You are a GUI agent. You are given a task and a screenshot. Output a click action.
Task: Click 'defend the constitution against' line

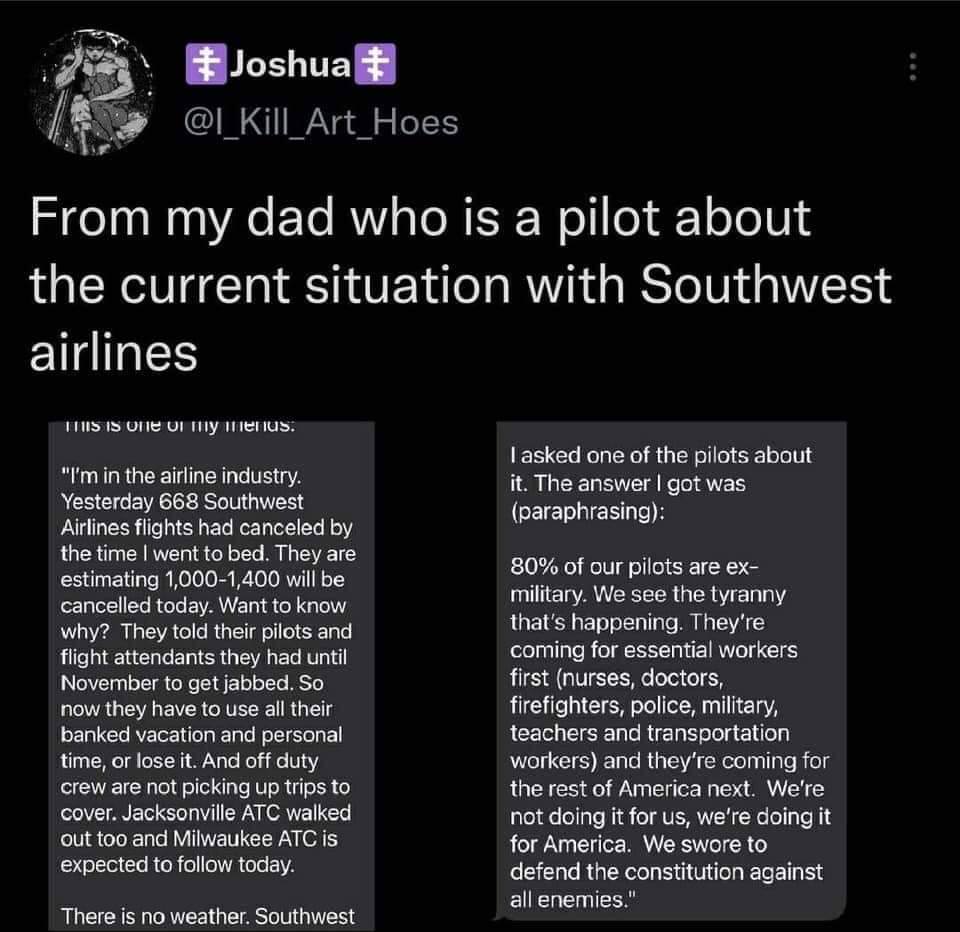[666, 871]
